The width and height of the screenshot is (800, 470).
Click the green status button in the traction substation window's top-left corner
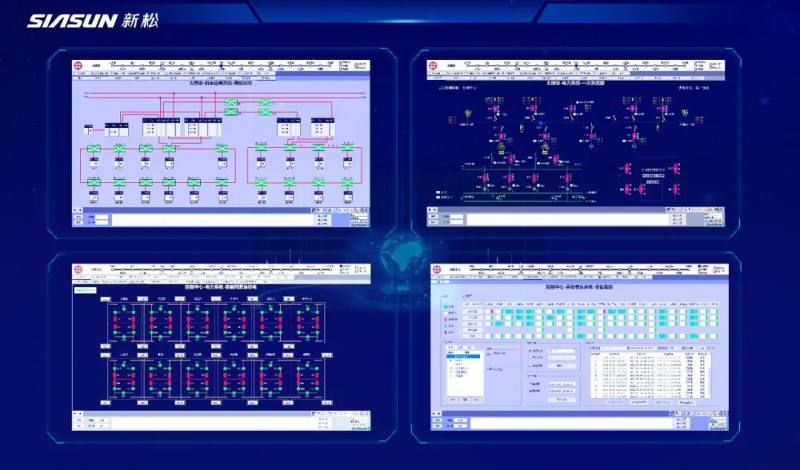click(x=85, y=290)
